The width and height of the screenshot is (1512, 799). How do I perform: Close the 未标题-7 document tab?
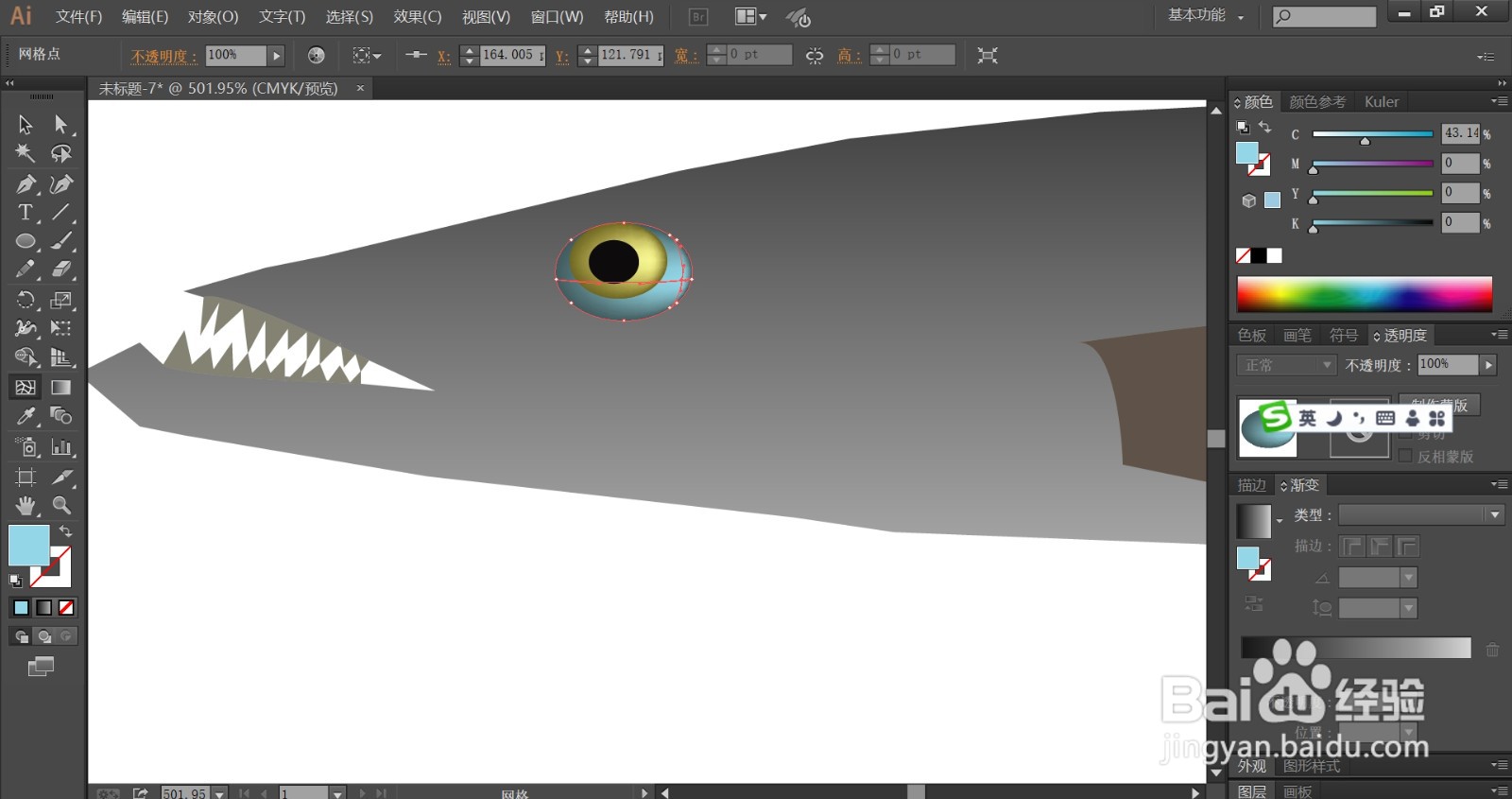click(360, 88)
